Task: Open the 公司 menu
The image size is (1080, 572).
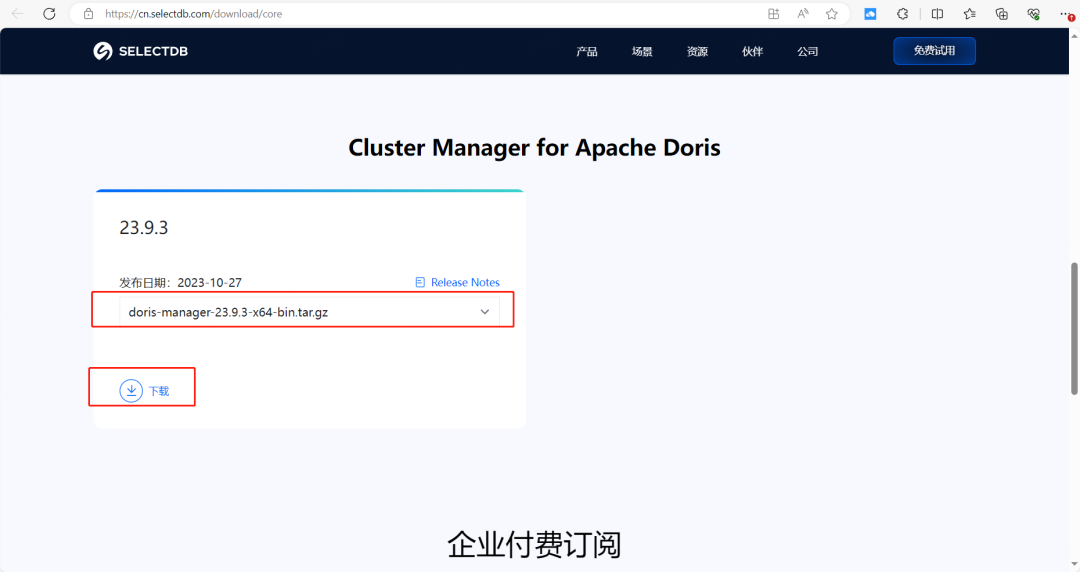Action: (807, 52)
